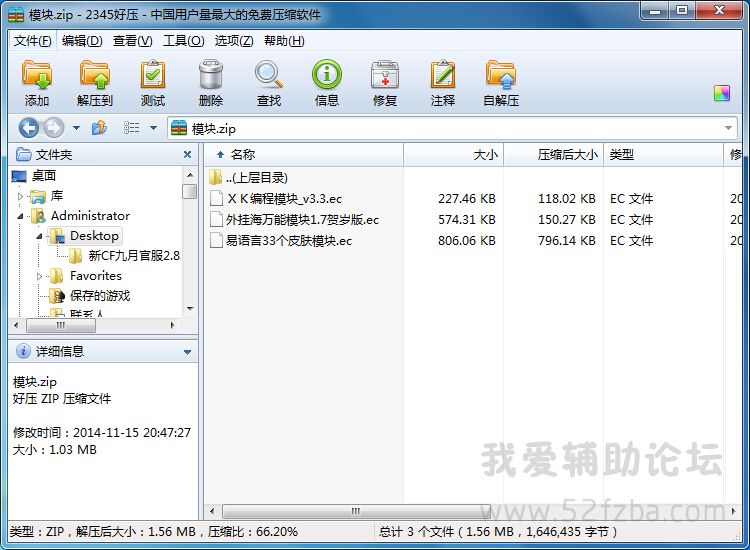Screen dimensions: 750x550
Task: Close the 文件夹 folder panel
Action: 188,154
